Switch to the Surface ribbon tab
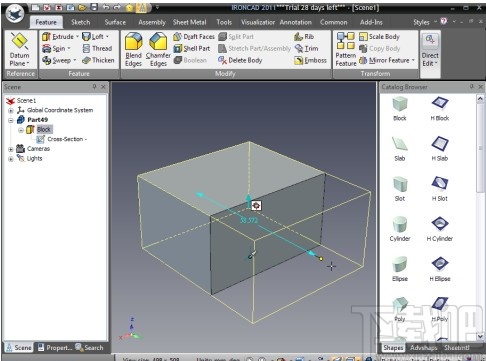486x361 pixels. pos(115,22)
